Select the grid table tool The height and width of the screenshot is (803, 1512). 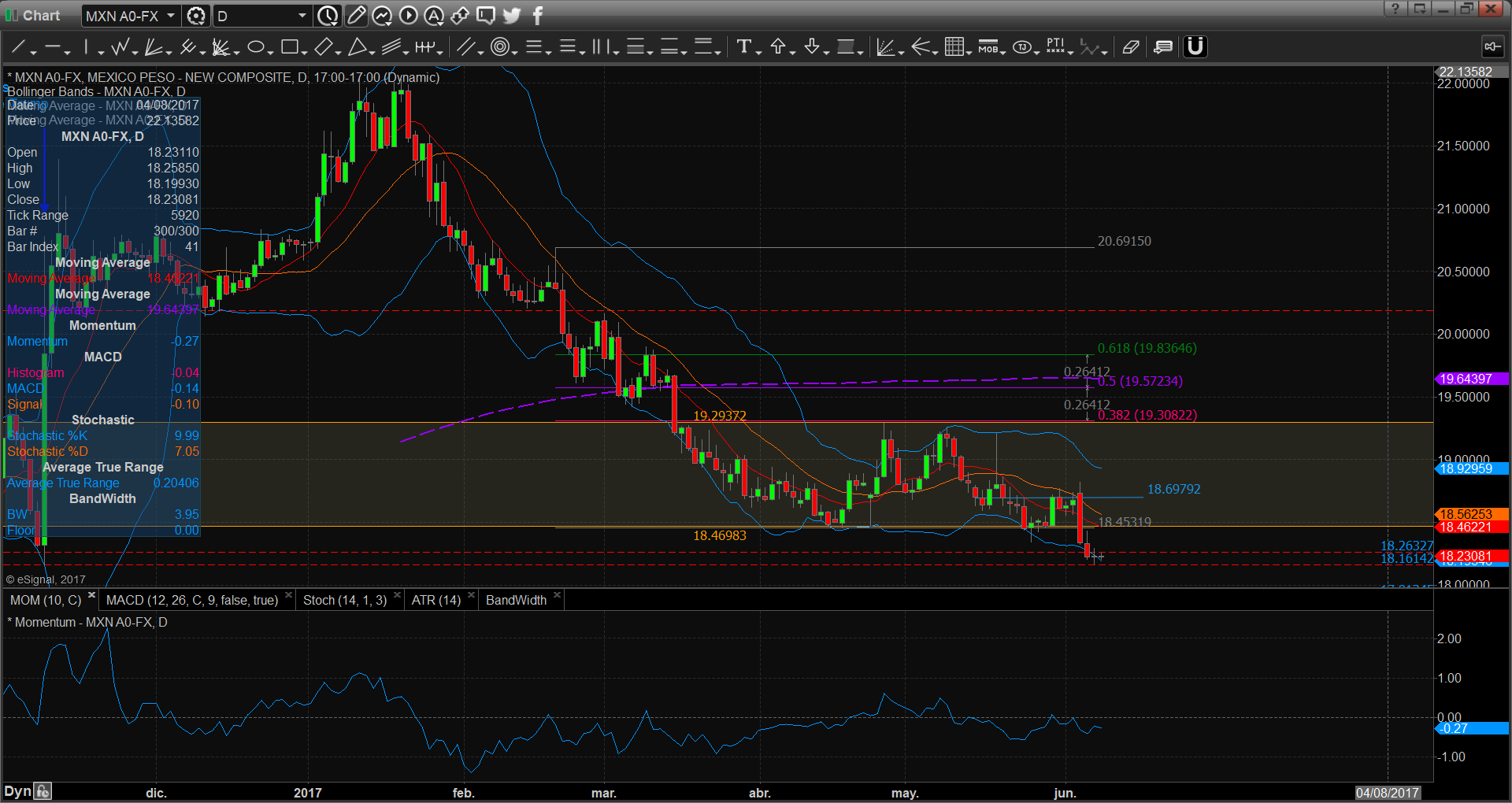[954, 47]
